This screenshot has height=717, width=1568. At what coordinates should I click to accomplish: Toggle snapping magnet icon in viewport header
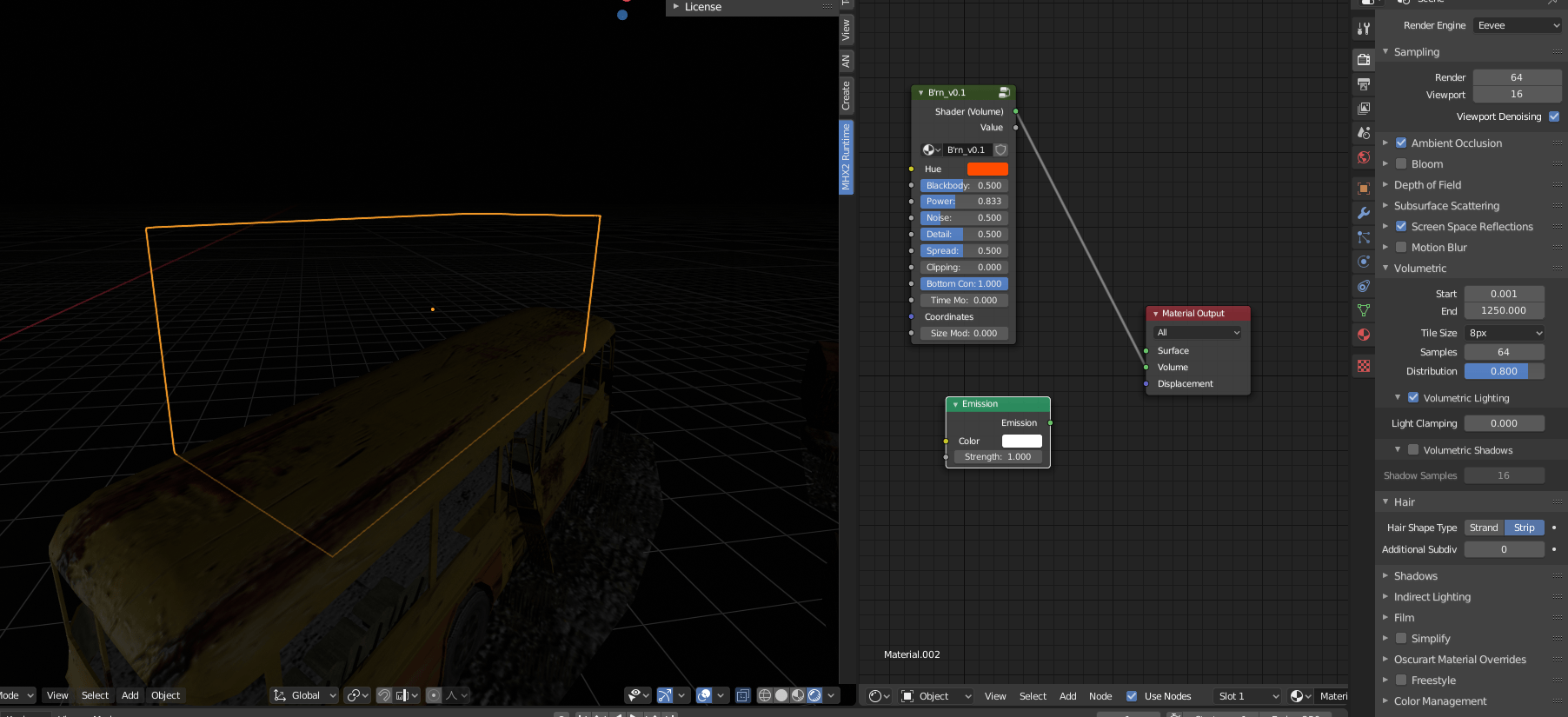pos(384,695)
